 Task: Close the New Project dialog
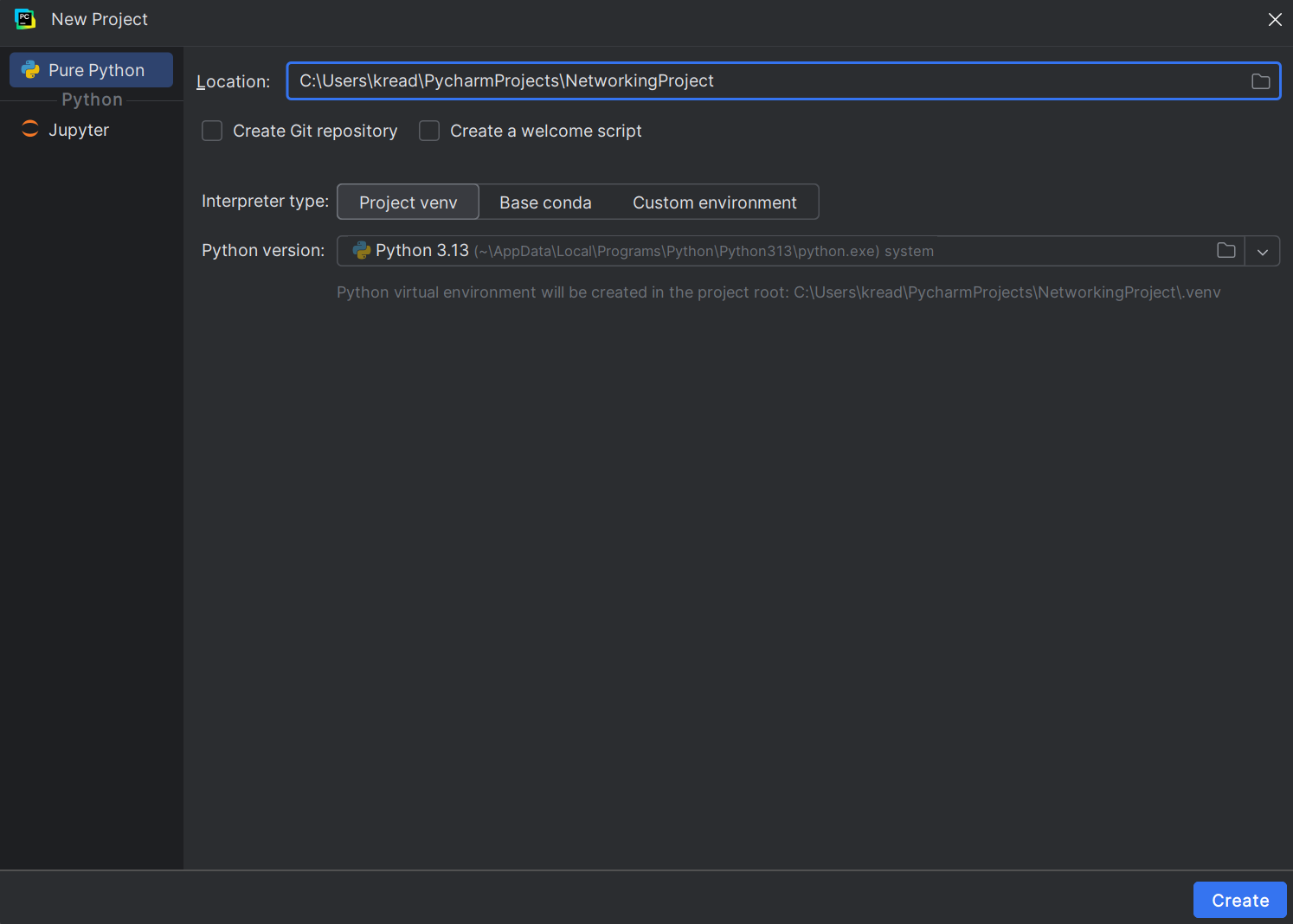1275,18
